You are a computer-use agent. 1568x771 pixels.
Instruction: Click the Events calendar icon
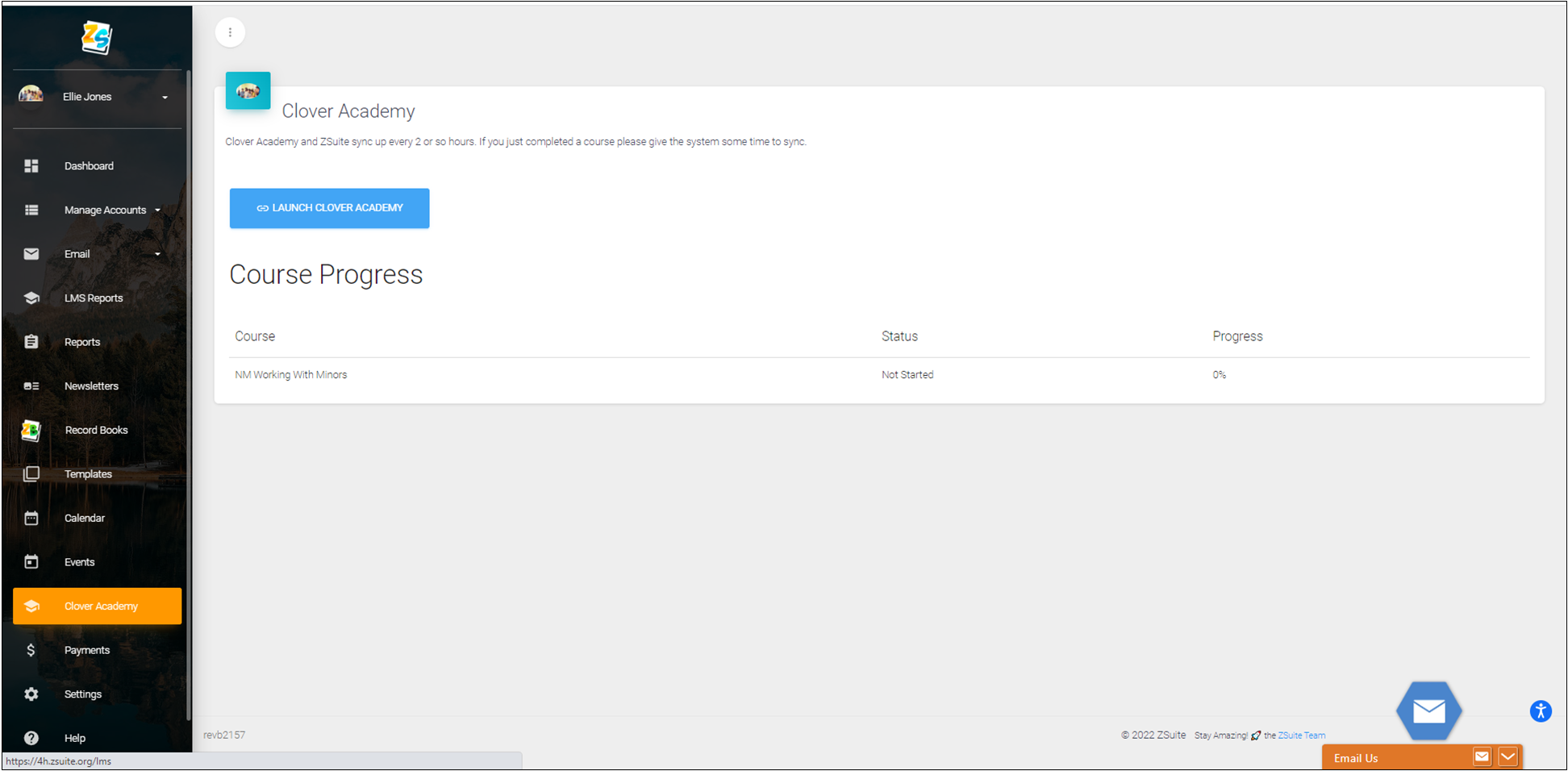[31, 562]
